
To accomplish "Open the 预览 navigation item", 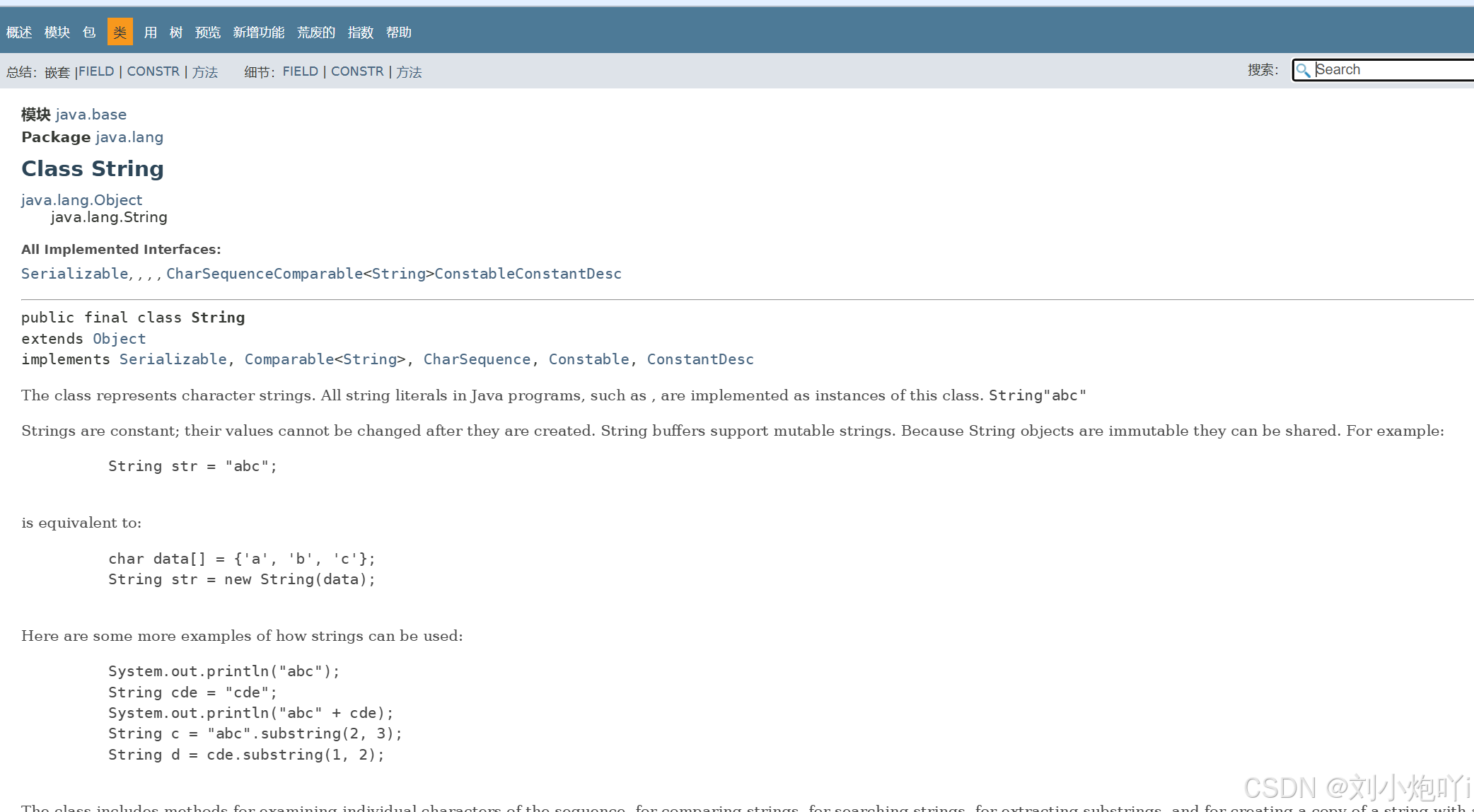I will coord(207,32).
